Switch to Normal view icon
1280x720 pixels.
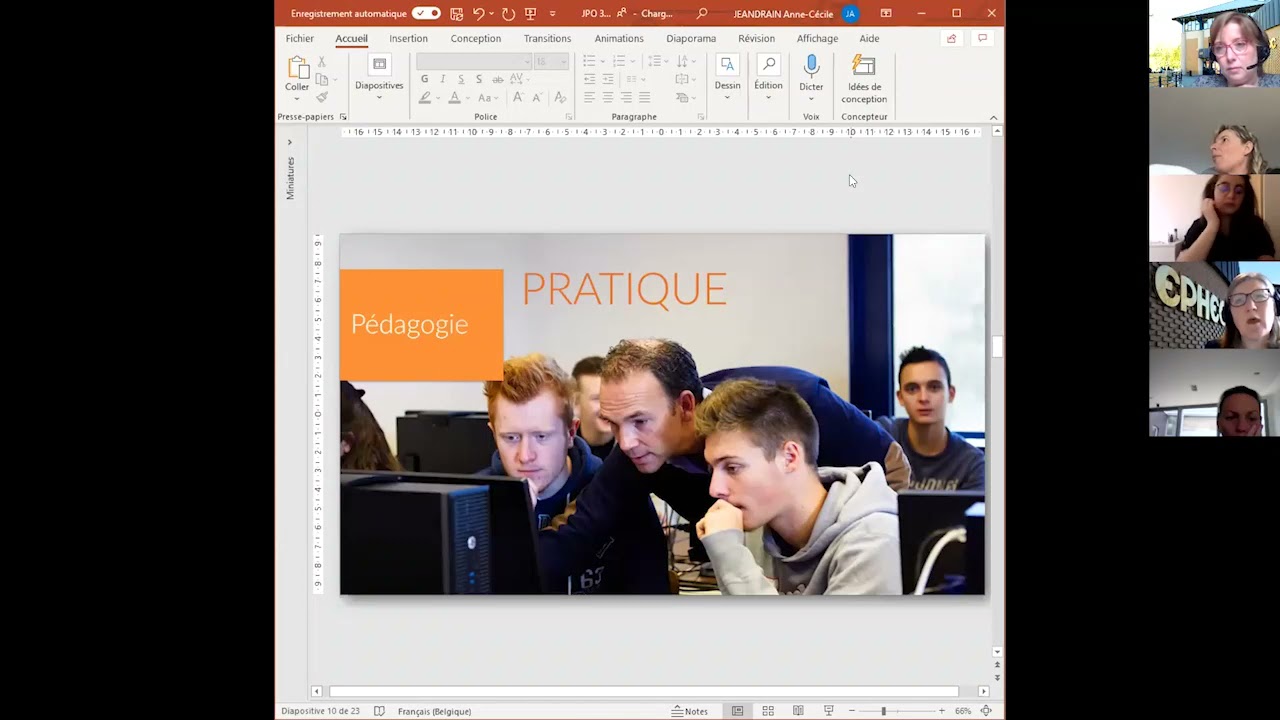pos(737,711)
